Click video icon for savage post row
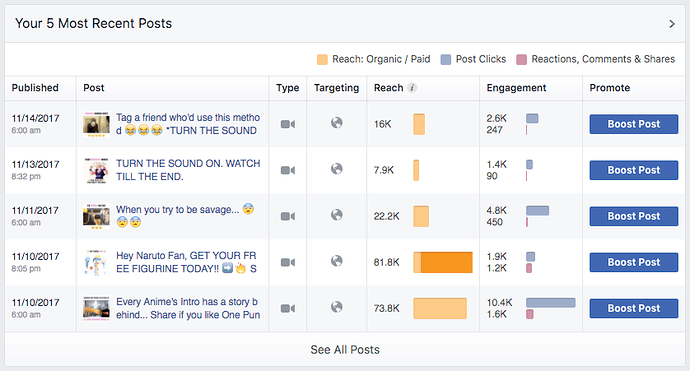690x371 pixels. tap(288, 216)
